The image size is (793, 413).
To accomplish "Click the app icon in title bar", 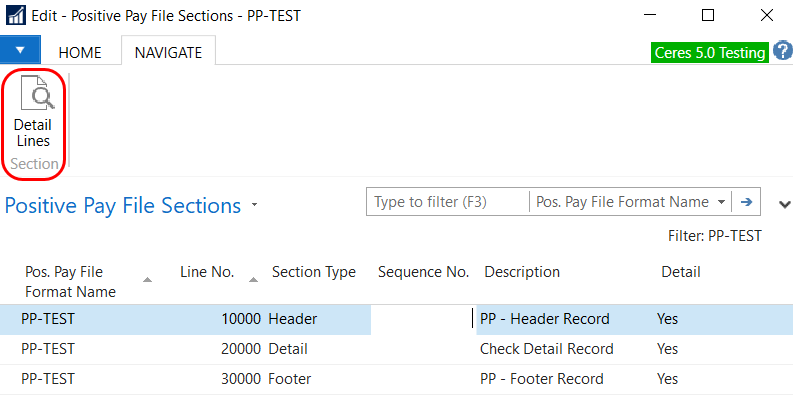I will click(x=16, y=16).
